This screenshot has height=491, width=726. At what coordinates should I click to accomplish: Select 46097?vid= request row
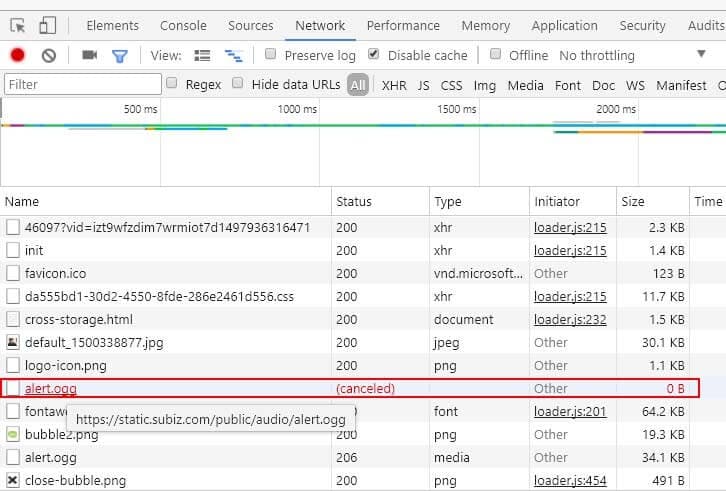tap(363, 227)
